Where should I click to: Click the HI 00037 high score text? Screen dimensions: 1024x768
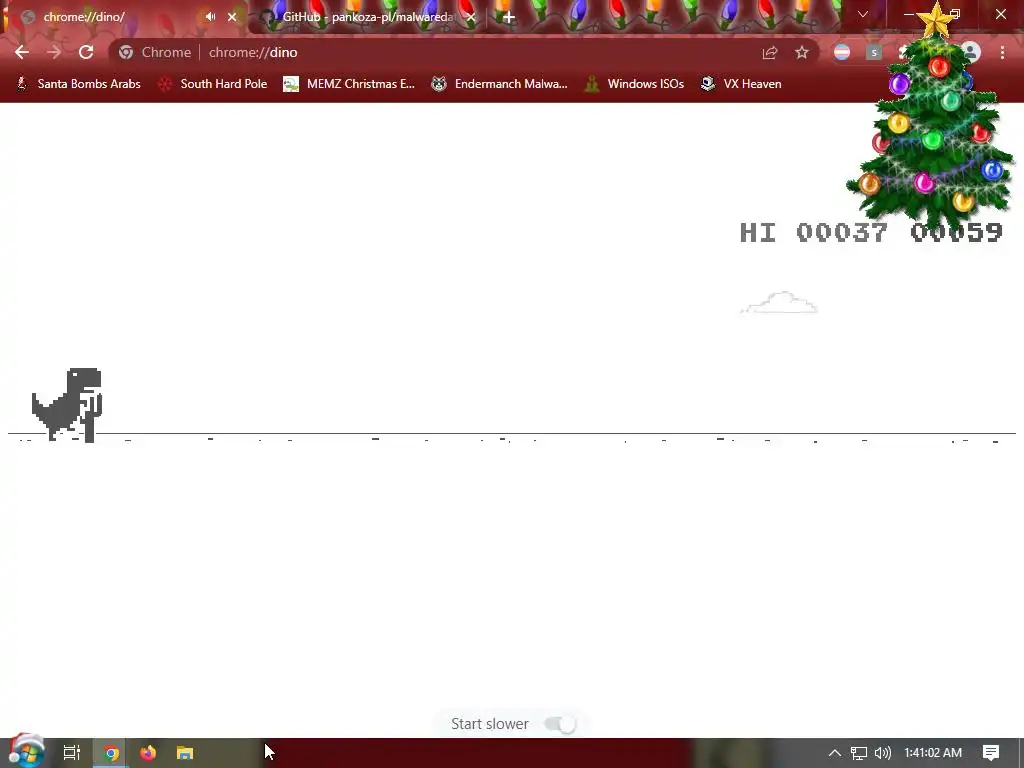pyautogui.click(x=813, y=232)
